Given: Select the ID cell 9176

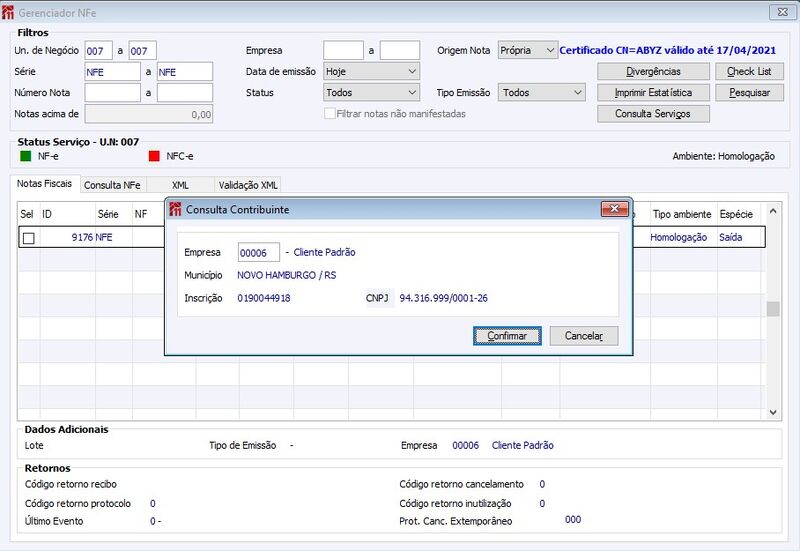Looking at the screenshot, I should point(67,237).
